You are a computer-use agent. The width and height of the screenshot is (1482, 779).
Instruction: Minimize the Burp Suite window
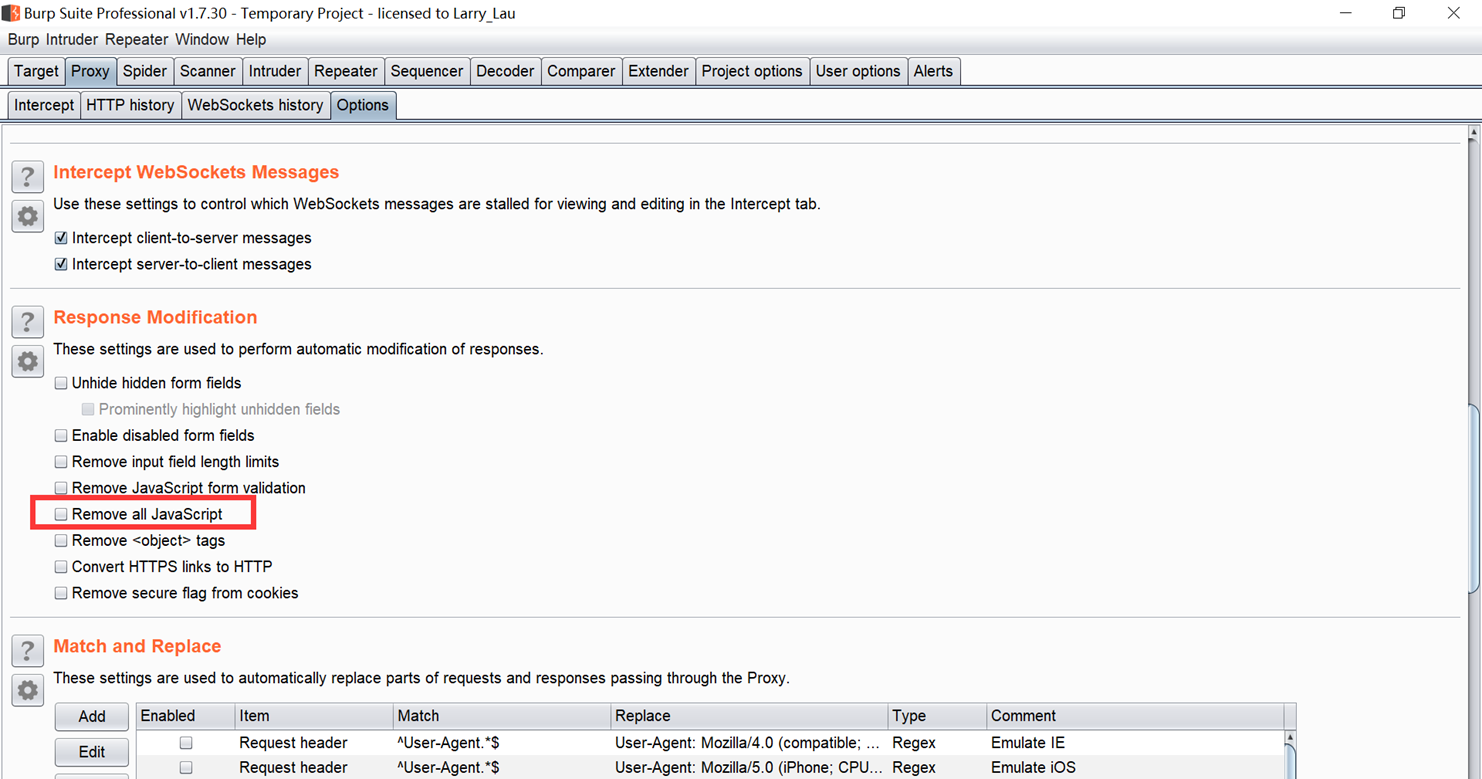[x=1345, y=13]
